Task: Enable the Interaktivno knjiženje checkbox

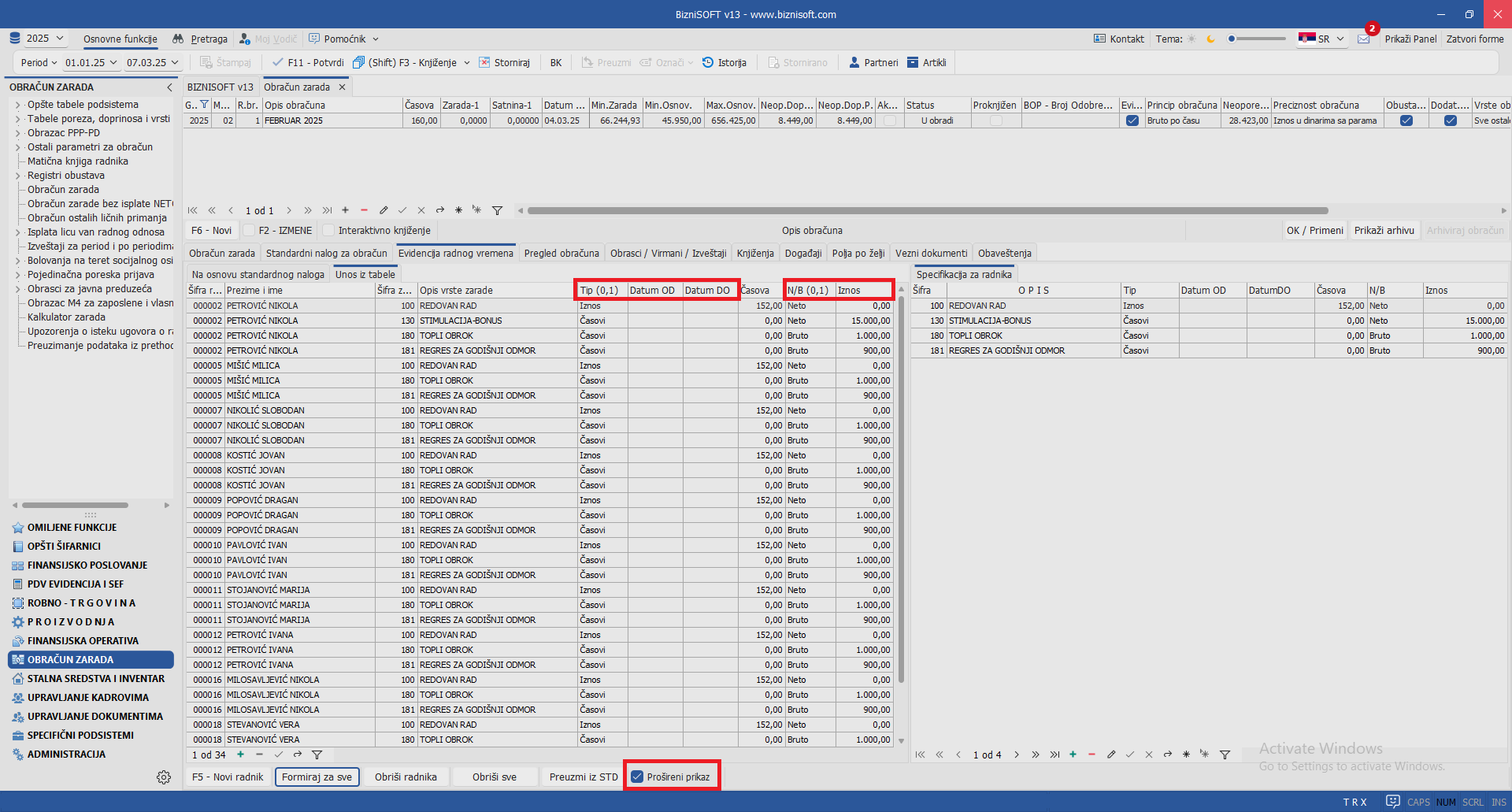Action: [x=328, y=231]
